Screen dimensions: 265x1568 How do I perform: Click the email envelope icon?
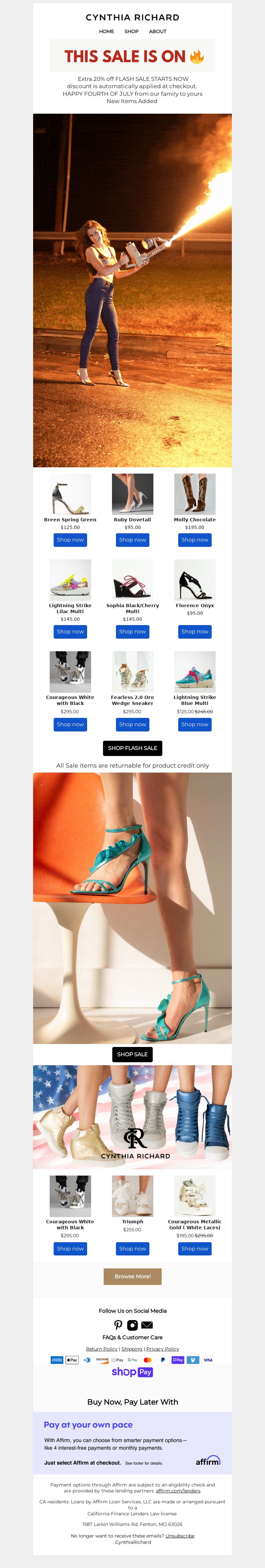click(147, 1325)
